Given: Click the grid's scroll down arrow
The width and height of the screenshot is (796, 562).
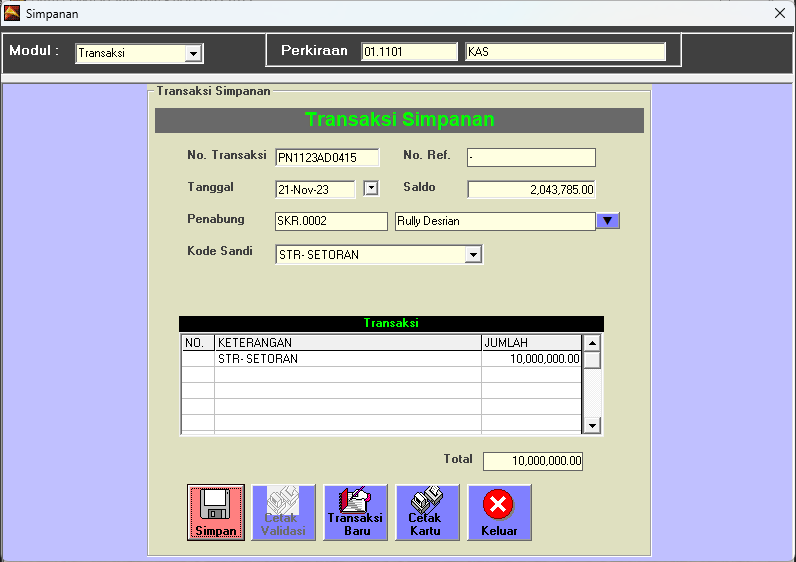Looking at the screenshot, I should pos(592,426).
